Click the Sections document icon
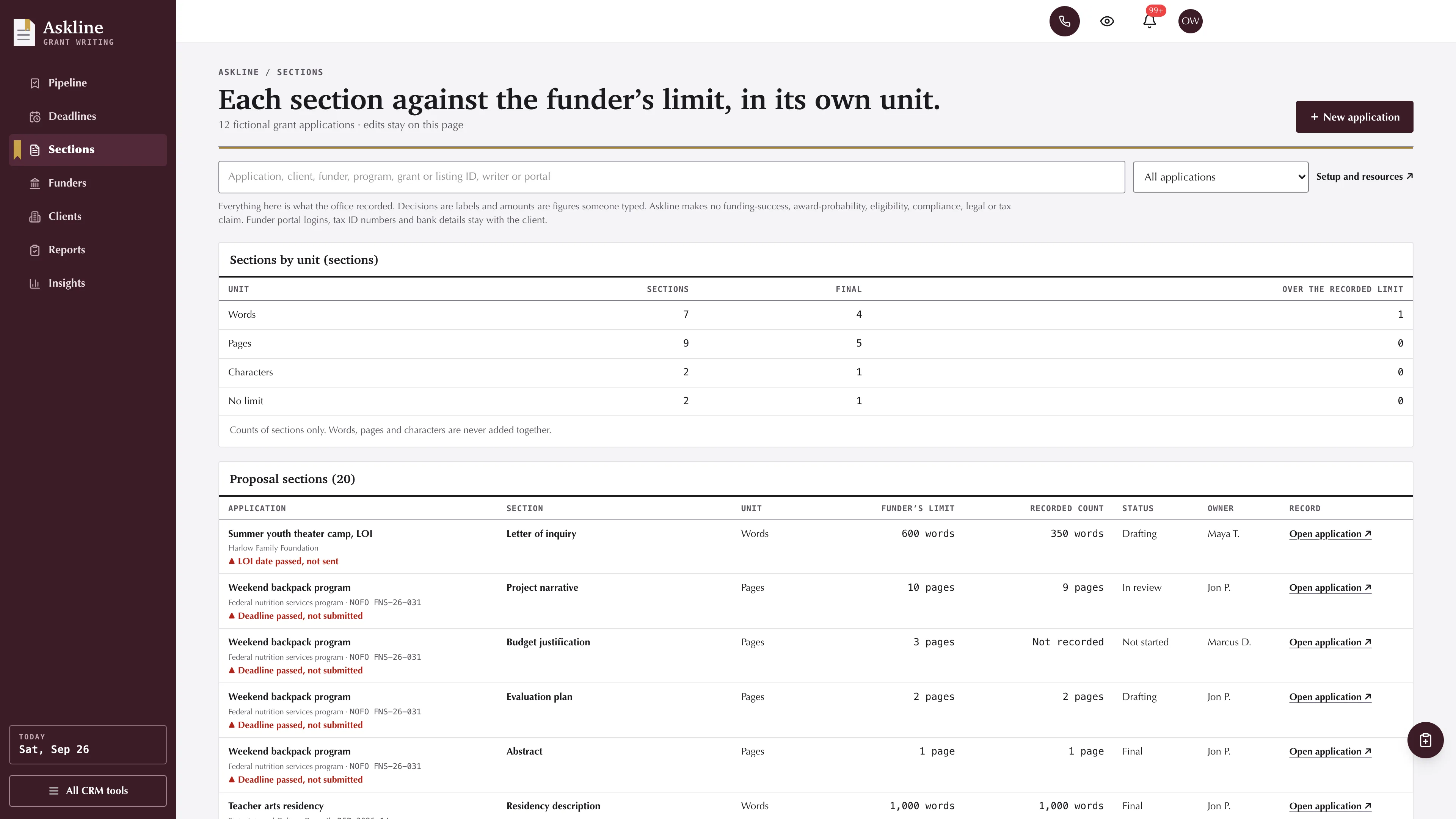The height and width of the screenshot is (819, 1456). pos(35,150)
